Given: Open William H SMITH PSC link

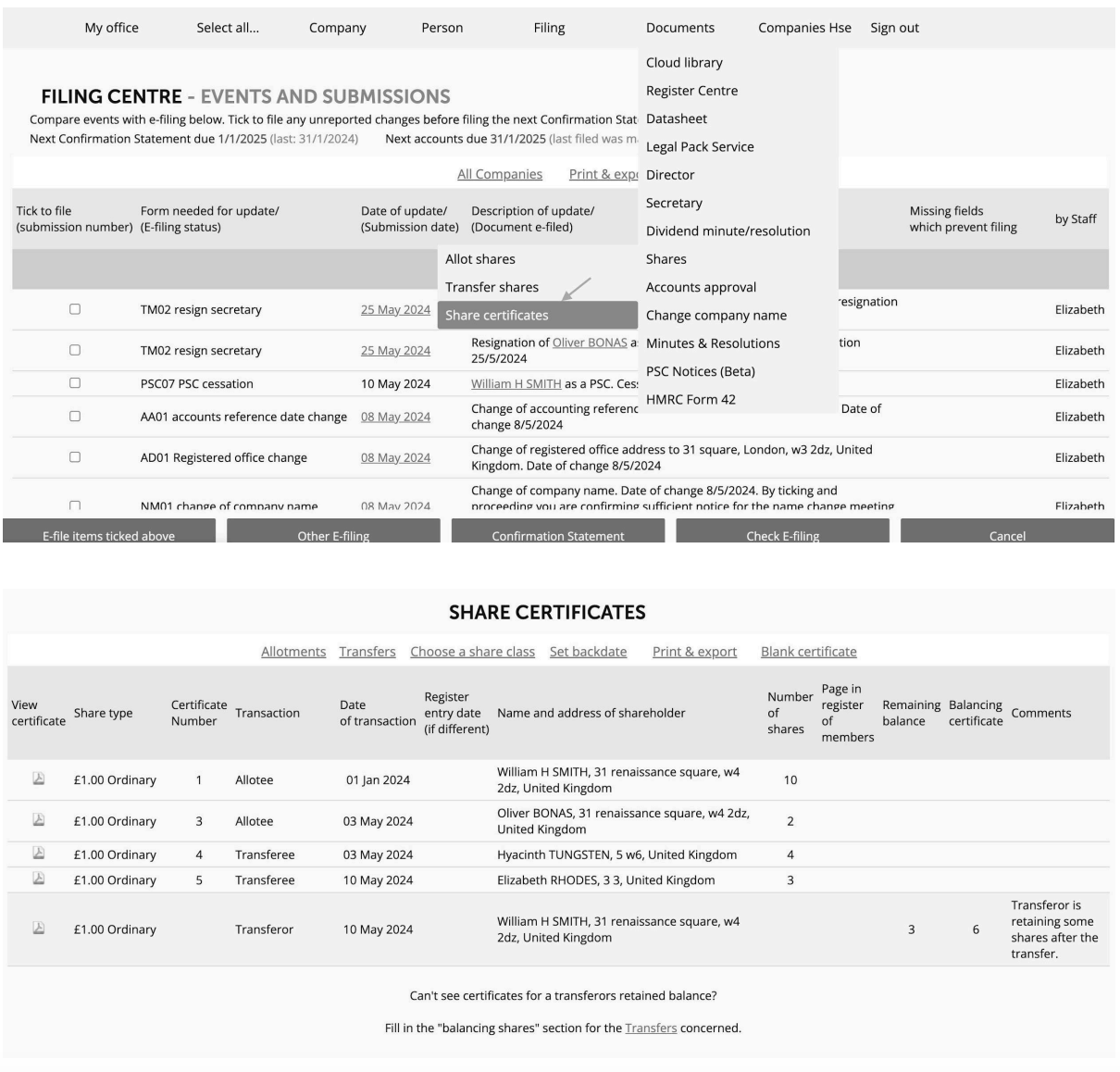Looking at the screenshot, I should (516, 383).
